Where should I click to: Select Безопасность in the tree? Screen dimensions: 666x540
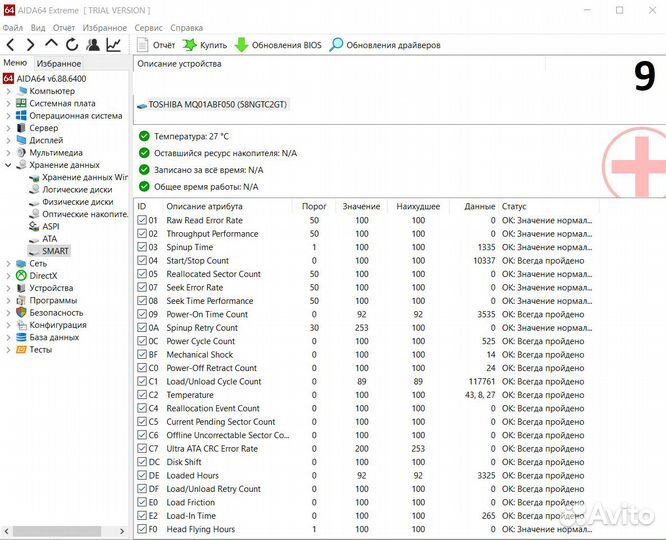coord(56,313)
